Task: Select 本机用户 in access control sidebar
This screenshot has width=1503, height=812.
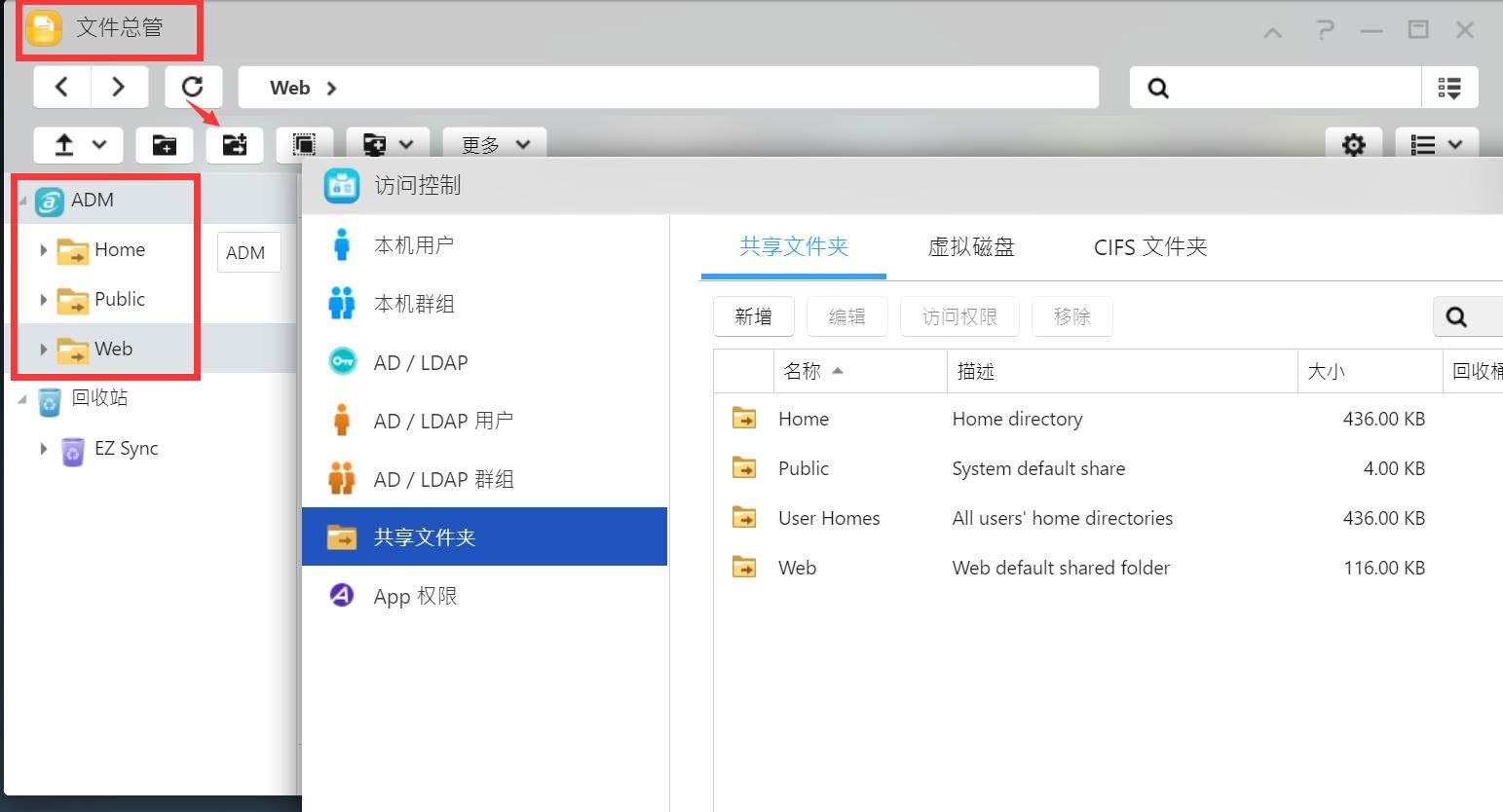Action: click(416, 244)
